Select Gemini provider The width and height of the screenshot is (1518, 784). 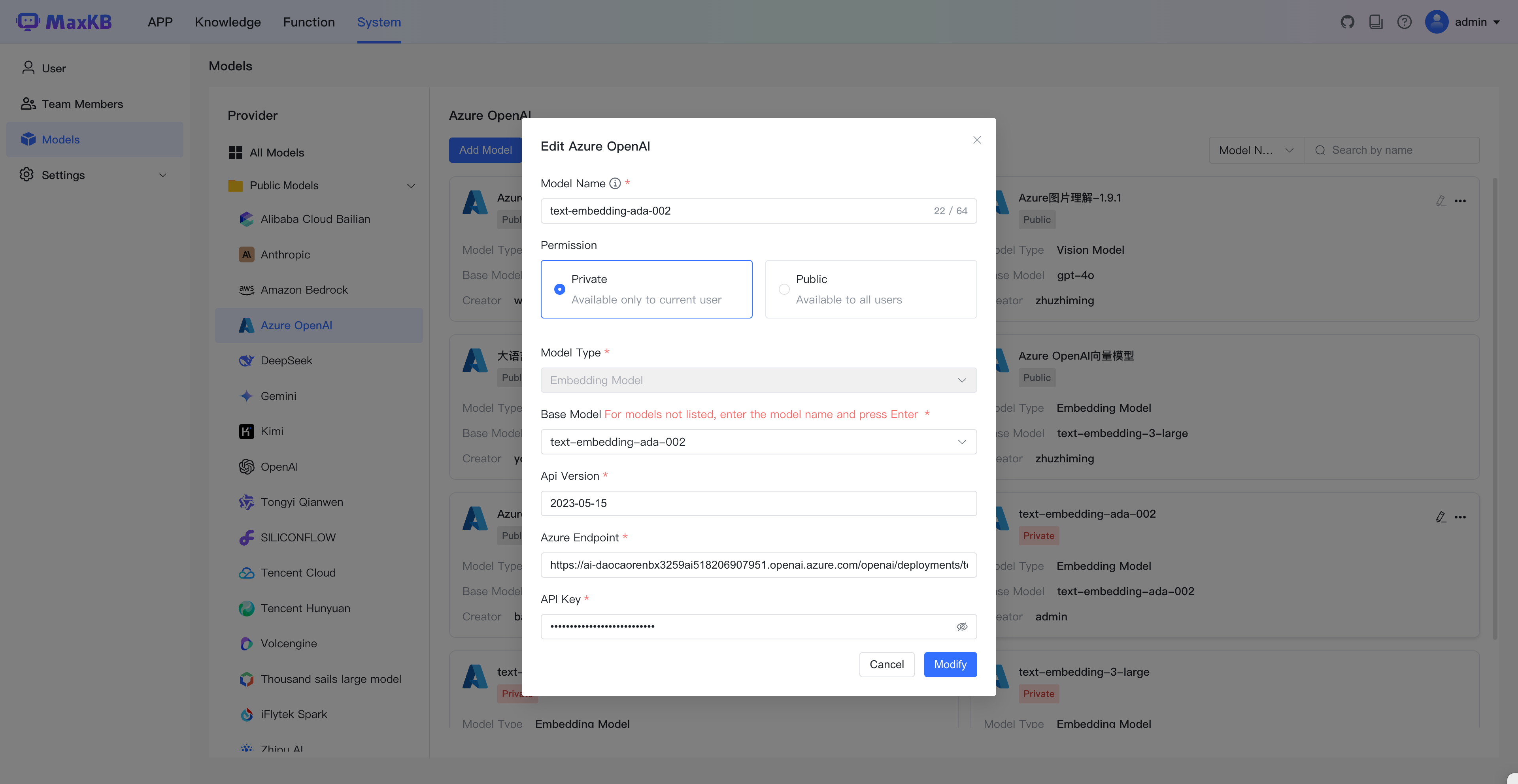click(319, 396)
